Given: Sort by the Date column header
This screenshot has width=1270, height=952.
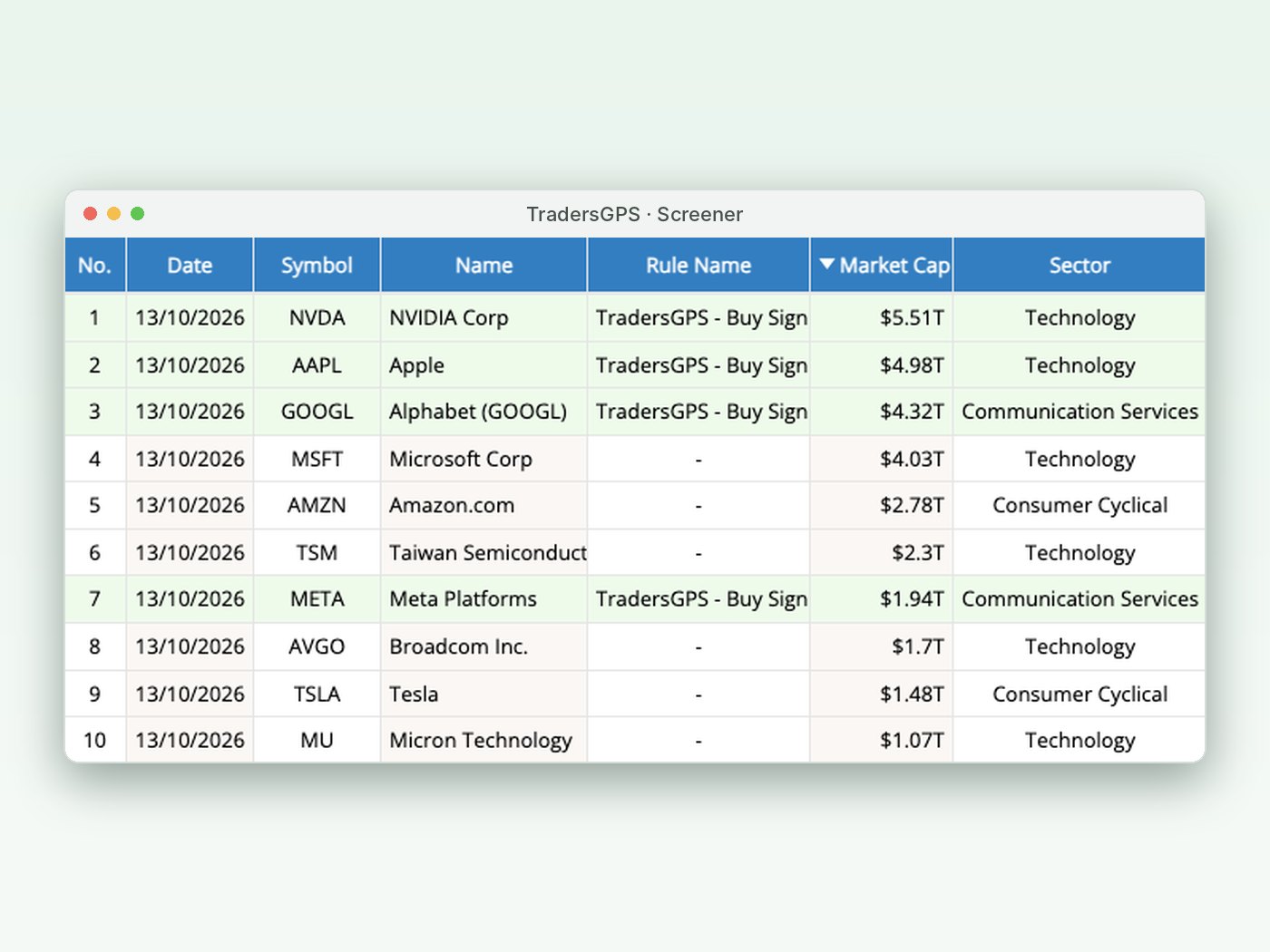Looking at the screenshot, I should (190, 265).
